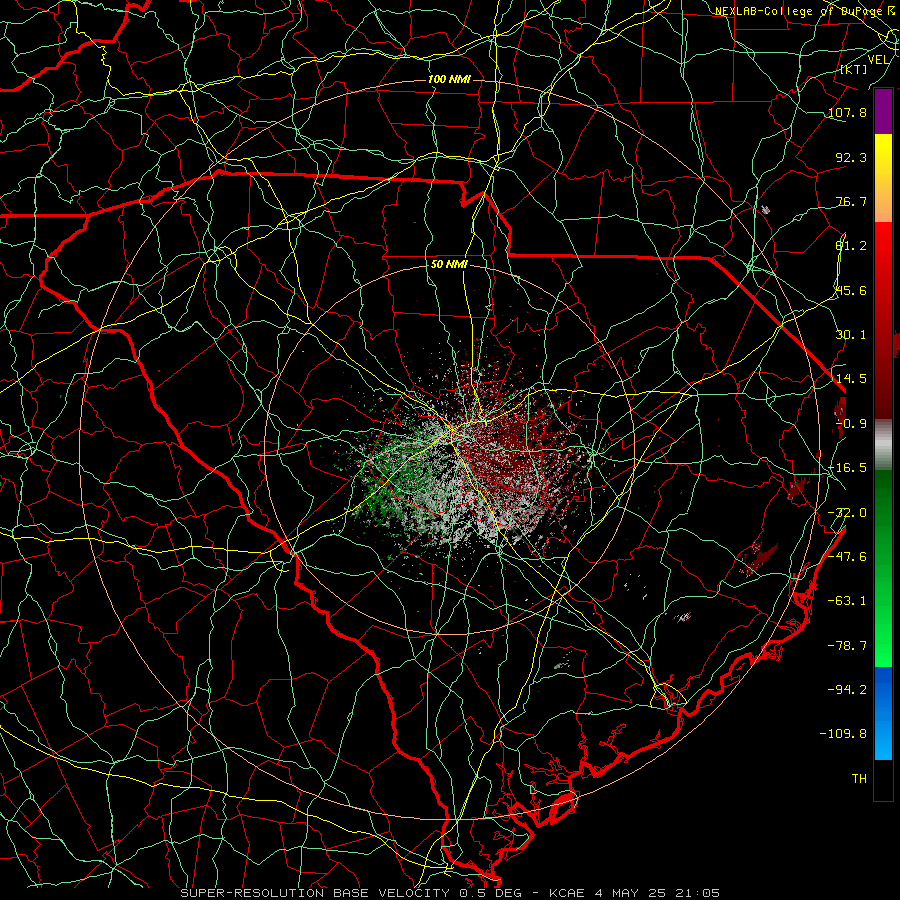This screenshot has width=900, height=900.
Task: Click the 76.7 velocity scale value
Action: [x=851, y=201]
